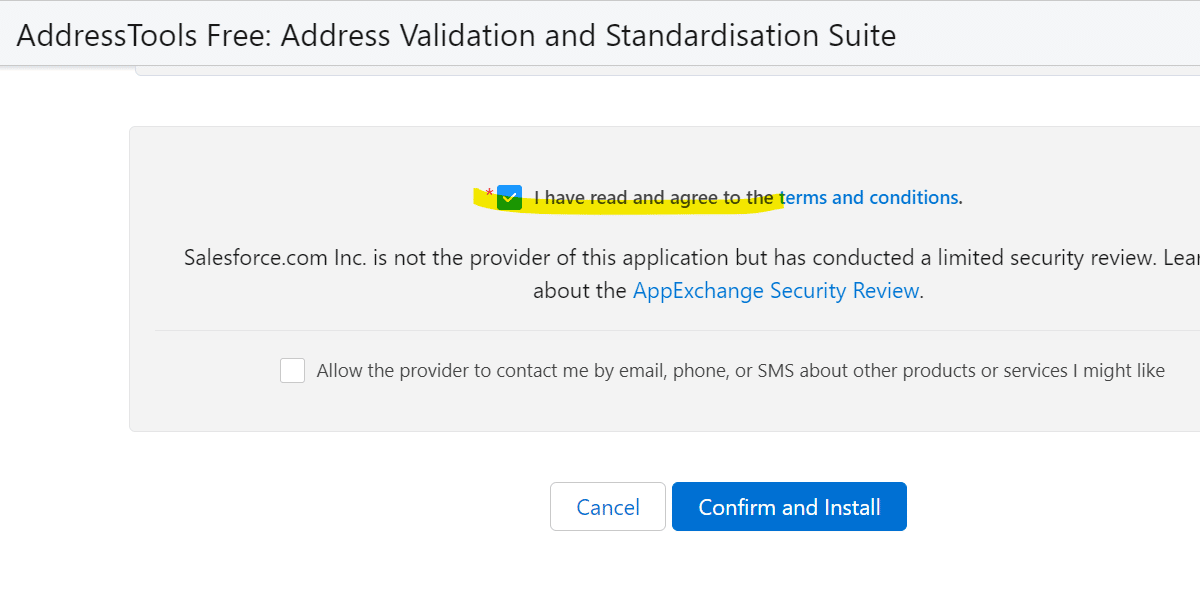This screenshot has width=1200, height=597.
Task: Uncheck the terms and conditions agreement checkbox
Action: click(x=510, y=197)
